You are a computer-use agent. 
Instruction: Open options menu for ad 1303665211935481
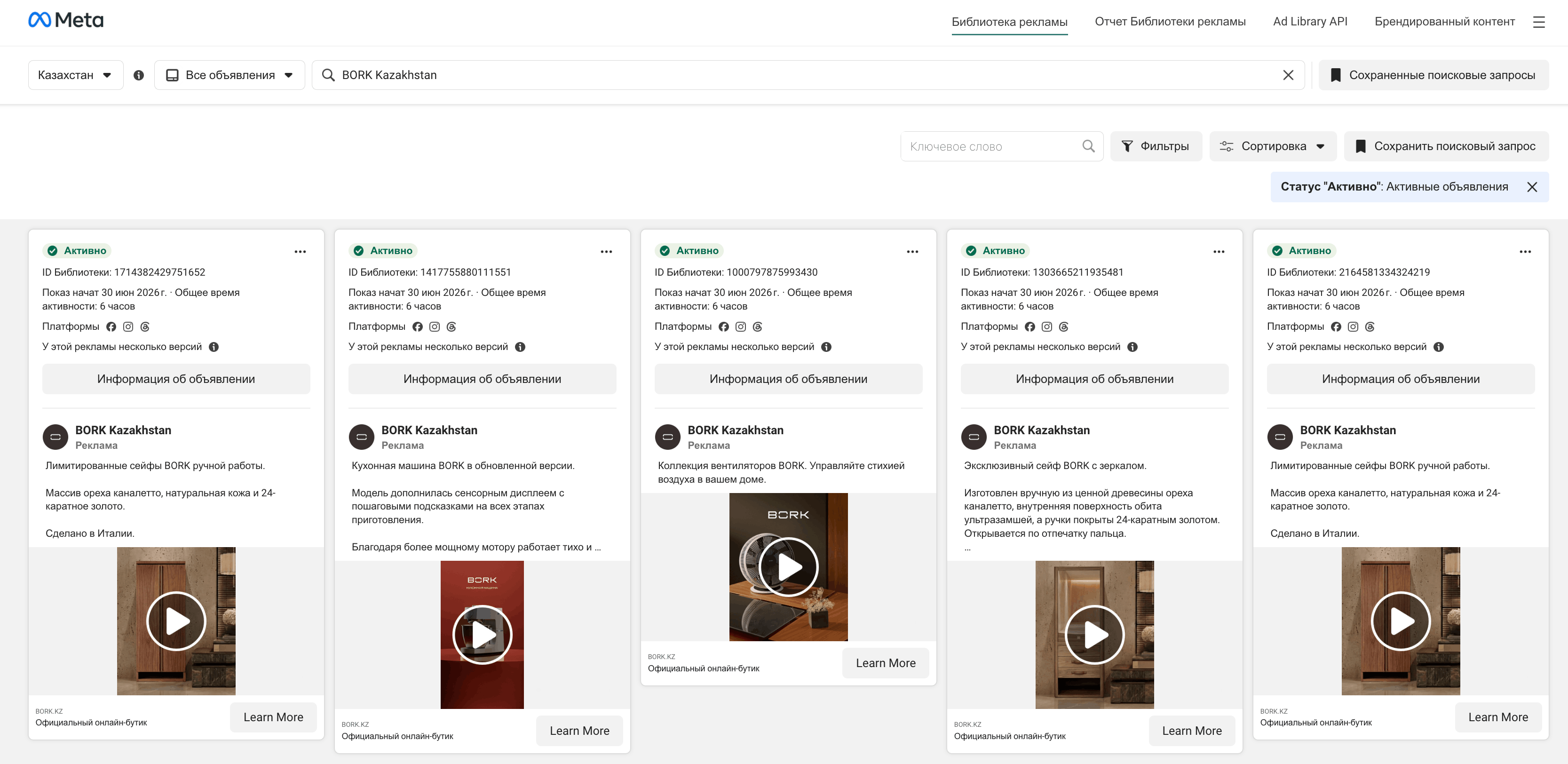point(1219,251)
